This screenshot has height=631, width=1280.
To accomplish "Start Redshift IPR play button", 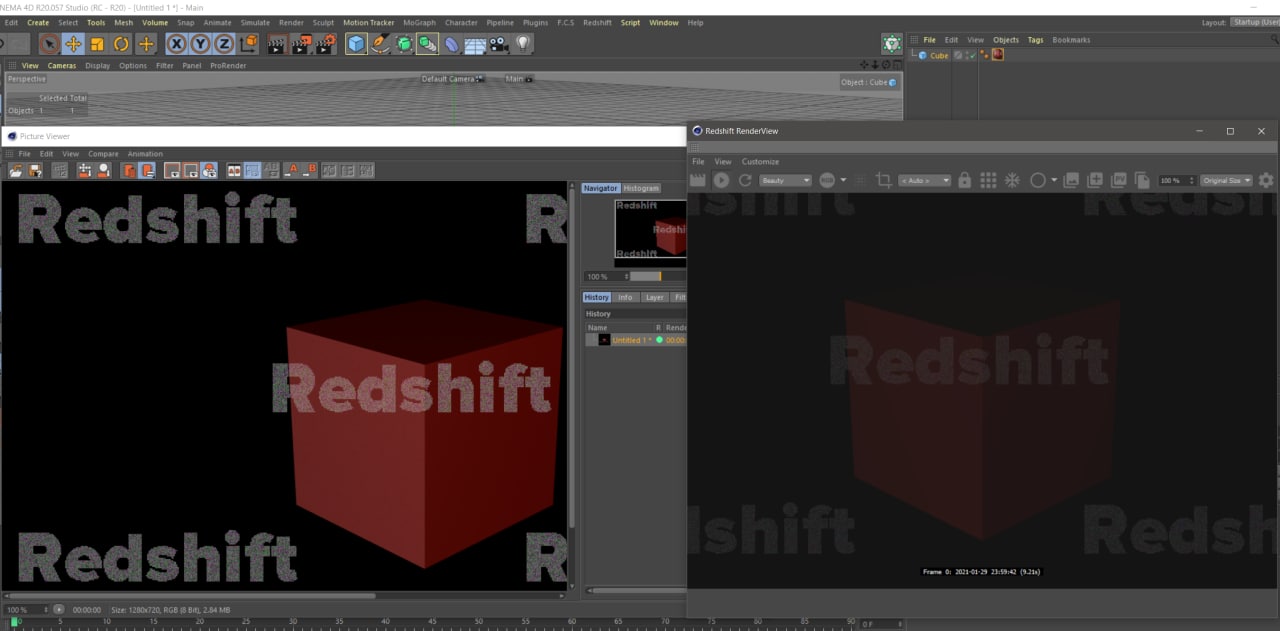I will click(721, 180).
